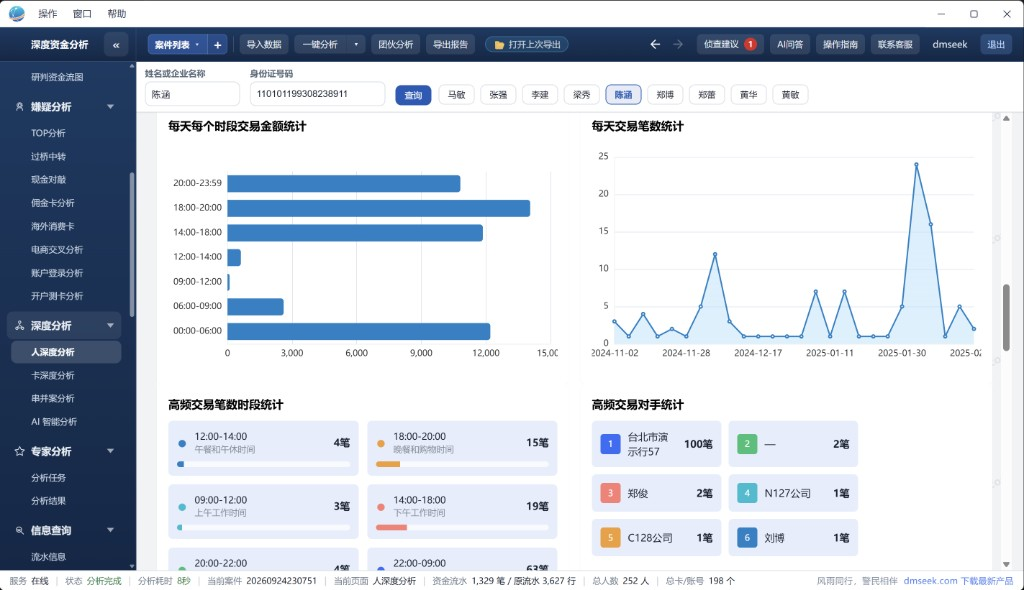Click the teal number 4 badge for N127公司
1024x590 pixels.
point(747,493)
